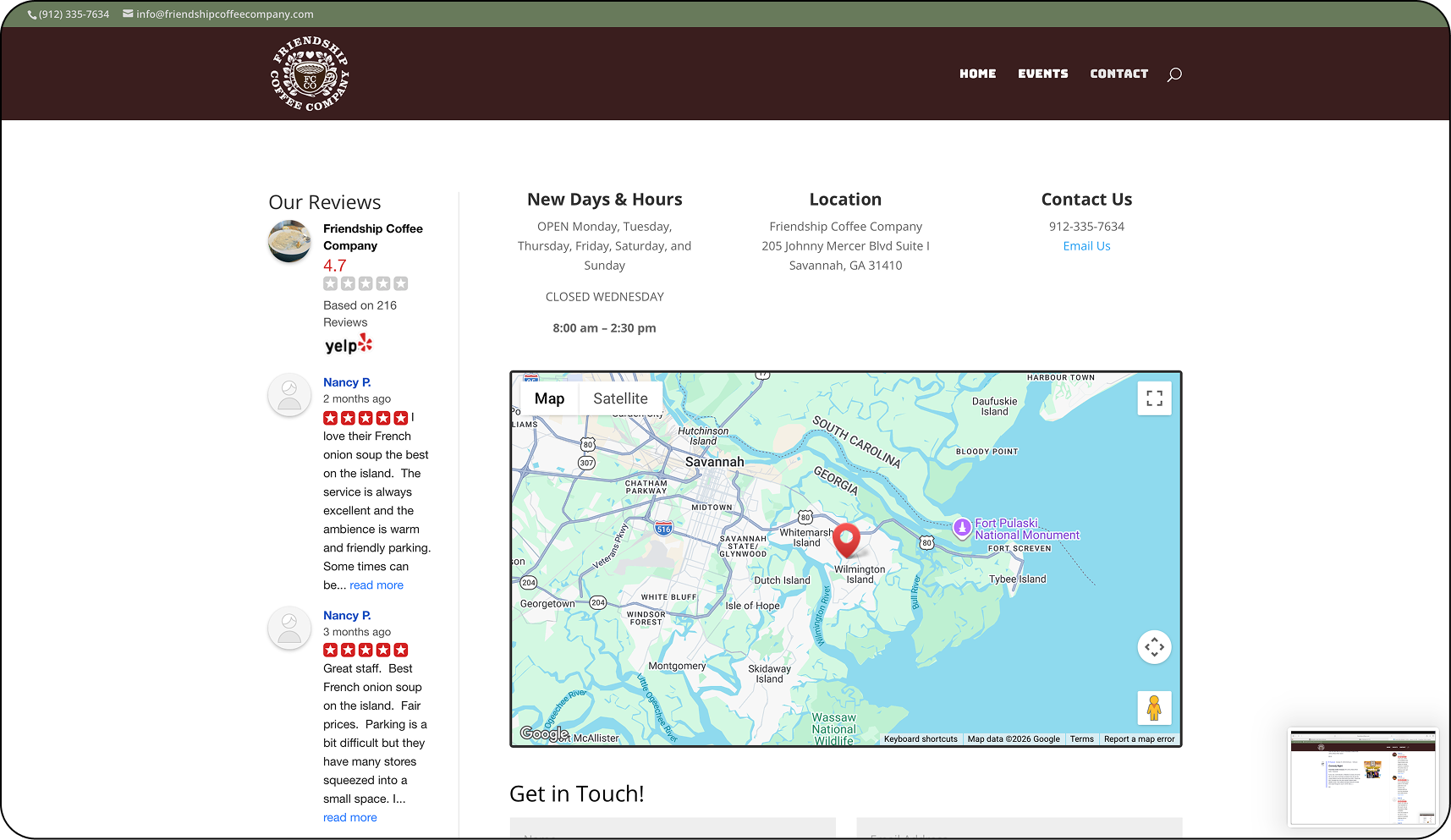Click the Email Us link
Image resolution: width=1451 pixels, height=840 pixels.
pyautogui.click(x=1086, y=246)
